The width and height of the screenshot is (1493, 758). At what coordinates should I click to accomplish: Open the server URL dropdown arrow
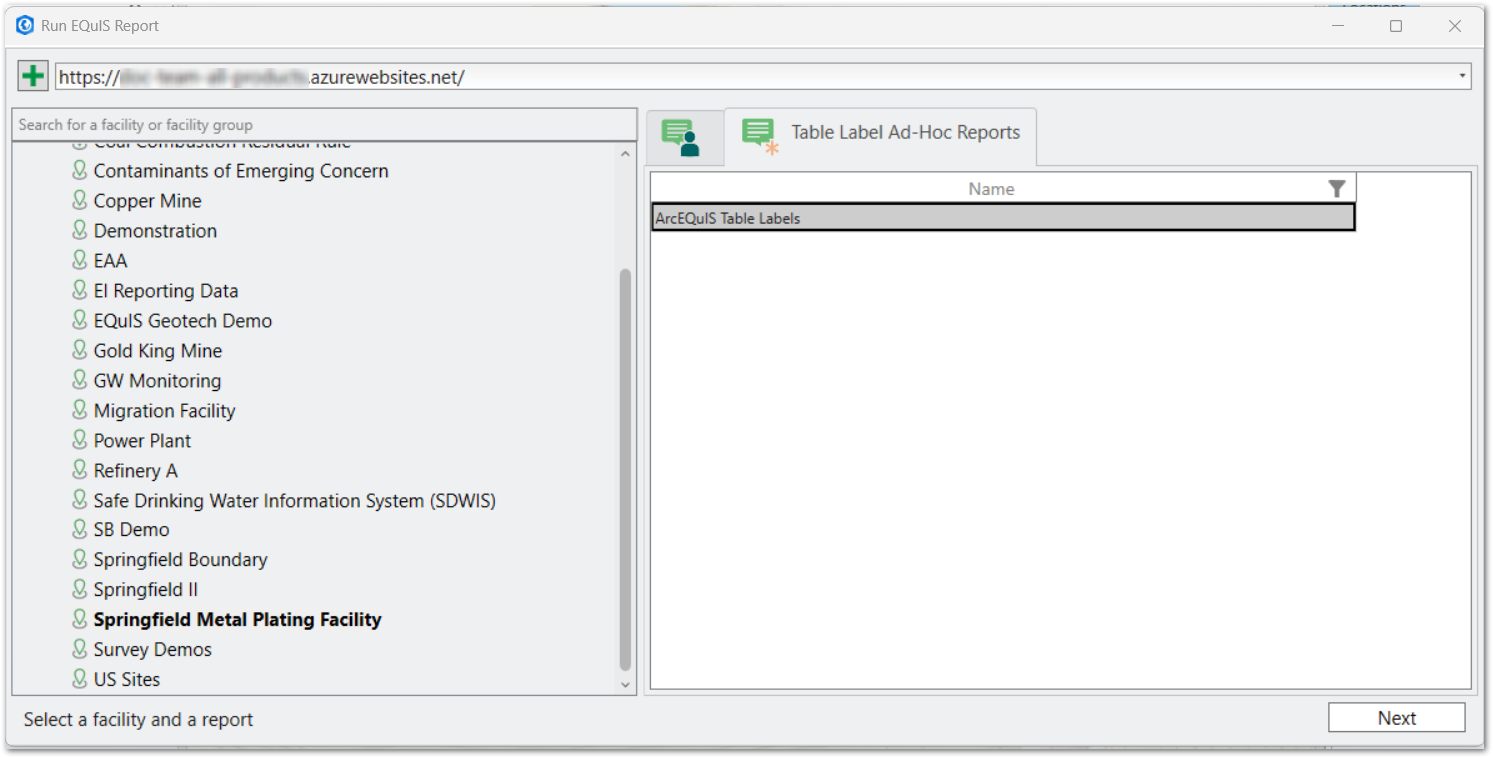(1462, 76)
